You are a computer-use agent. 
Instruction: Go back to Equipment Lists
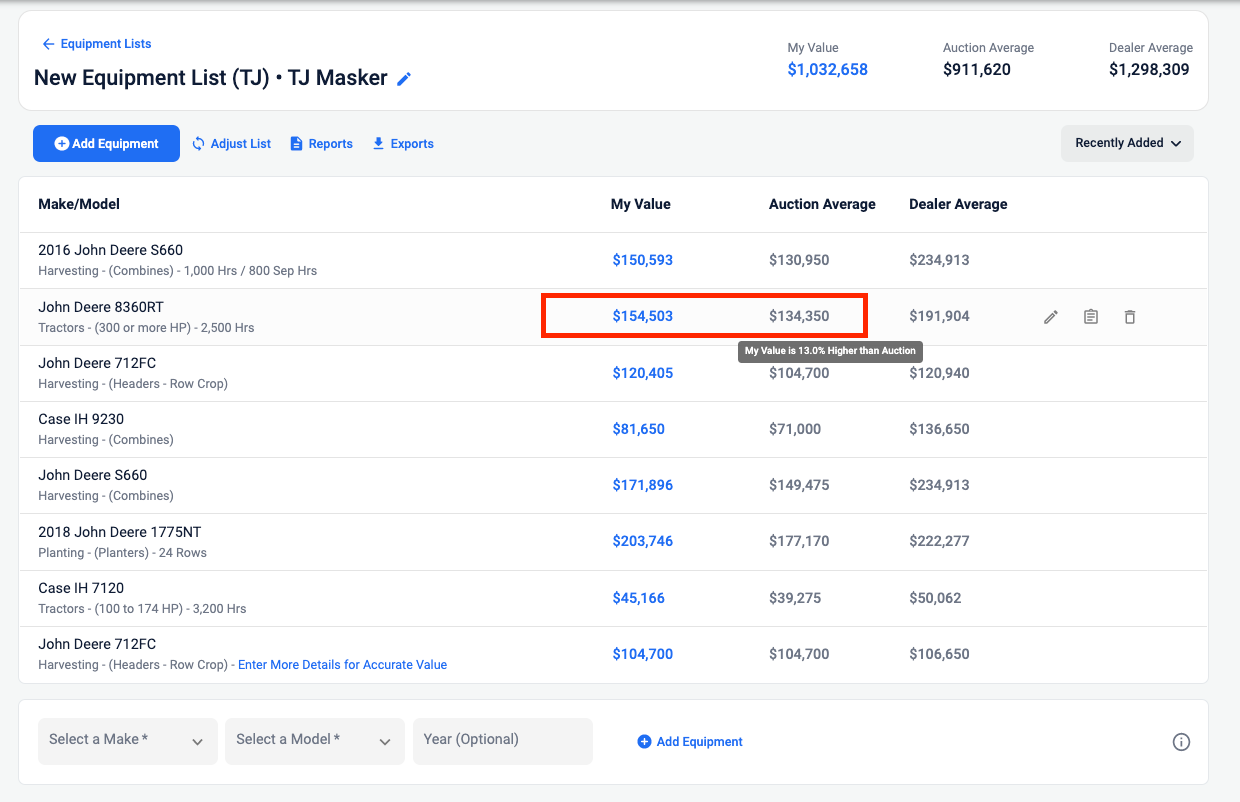coord(97,44)
